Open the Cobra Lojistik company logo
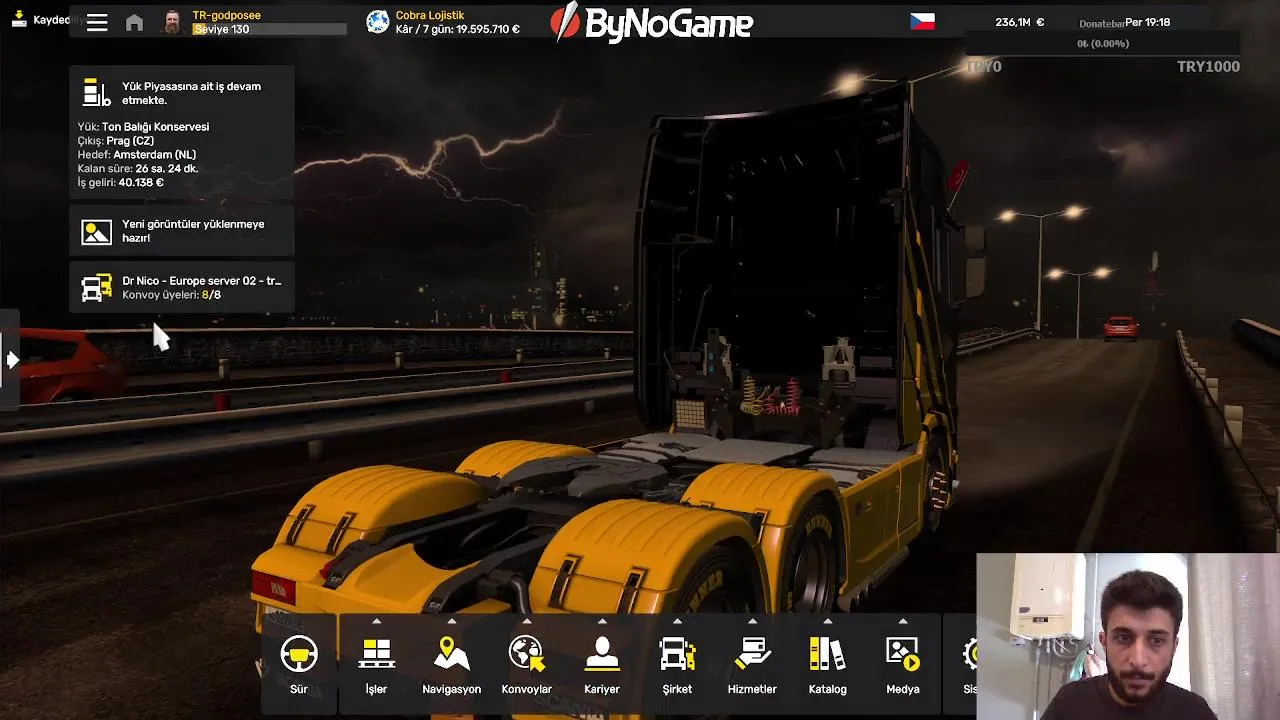The height and width of the screenshot is (720, 1280). 377,22
